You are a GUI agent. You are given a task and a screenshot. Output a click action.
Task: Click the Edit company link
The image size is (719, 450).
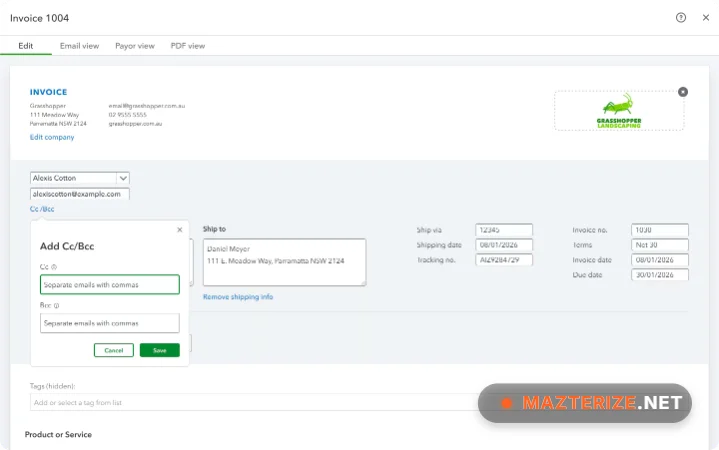[52, 137]
